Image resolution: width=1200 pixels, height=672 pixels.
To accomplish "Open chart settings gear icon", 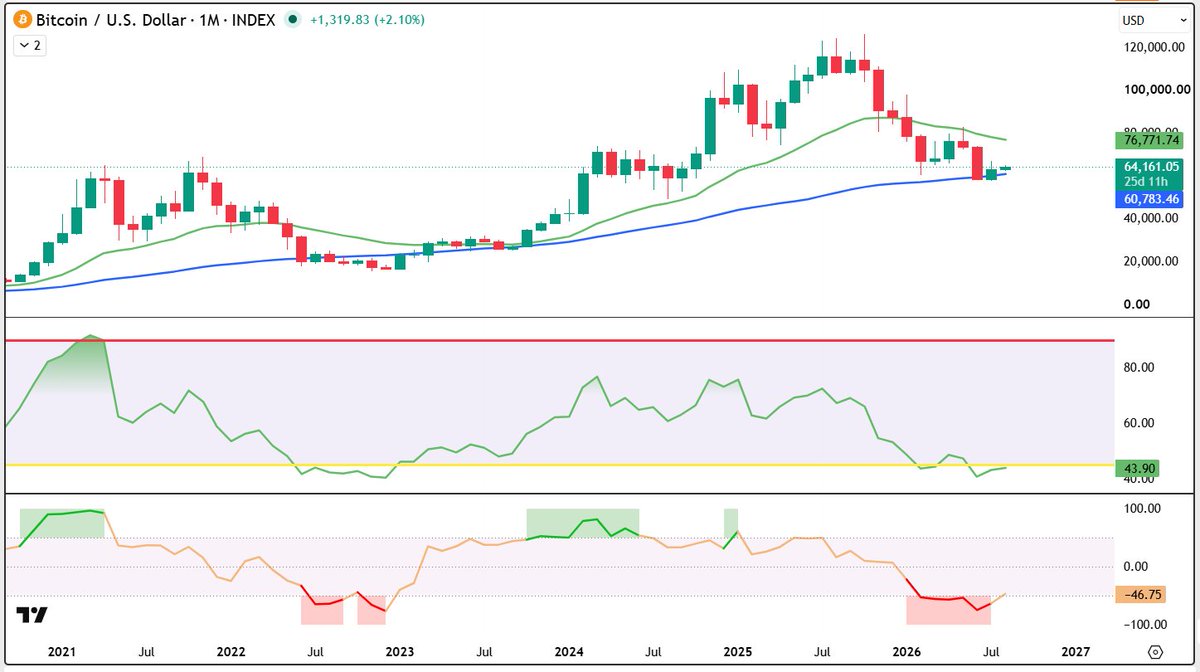I will tap(1155, 651).
